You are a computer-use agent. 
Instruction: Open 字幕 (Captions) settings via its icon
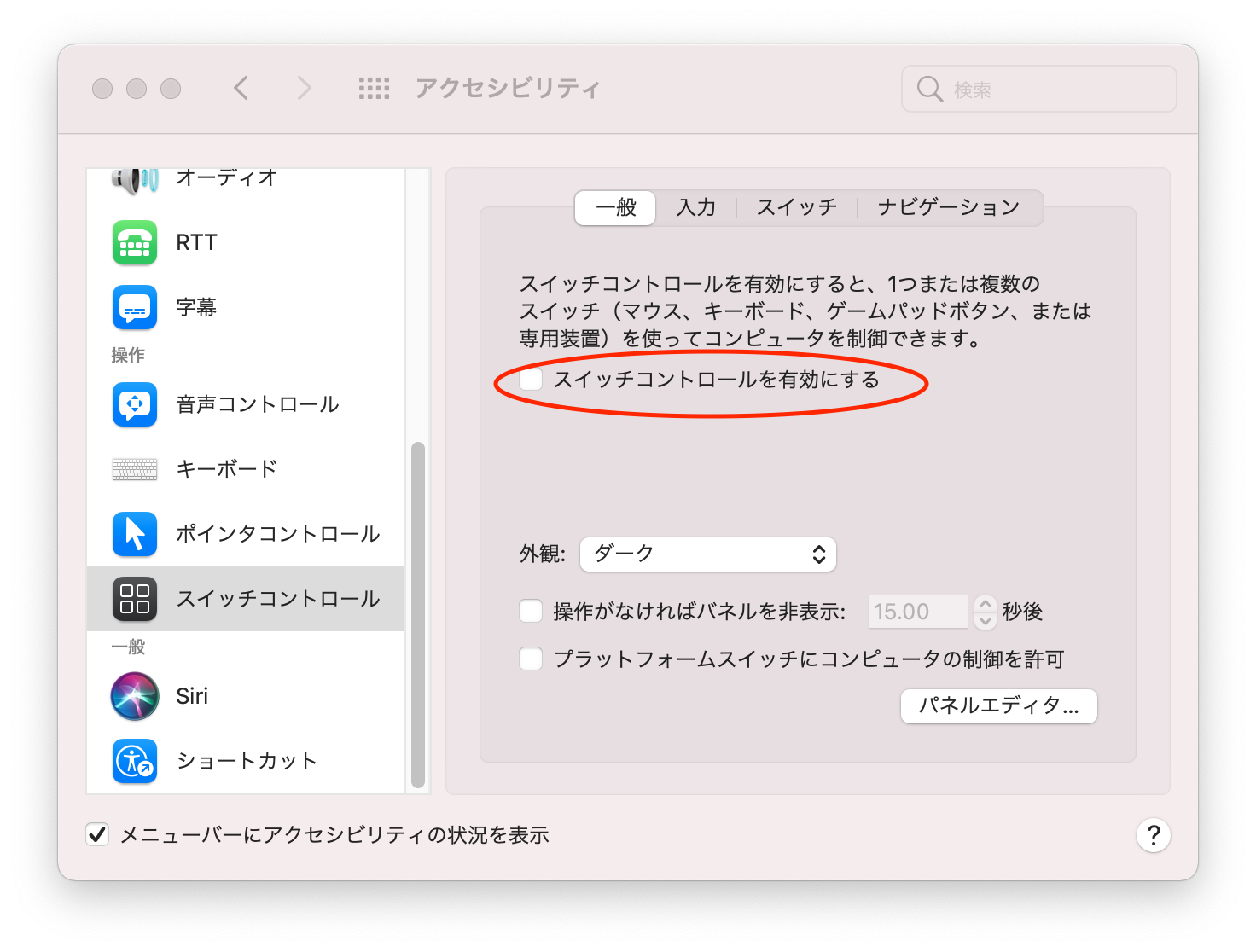coord(134,307)
